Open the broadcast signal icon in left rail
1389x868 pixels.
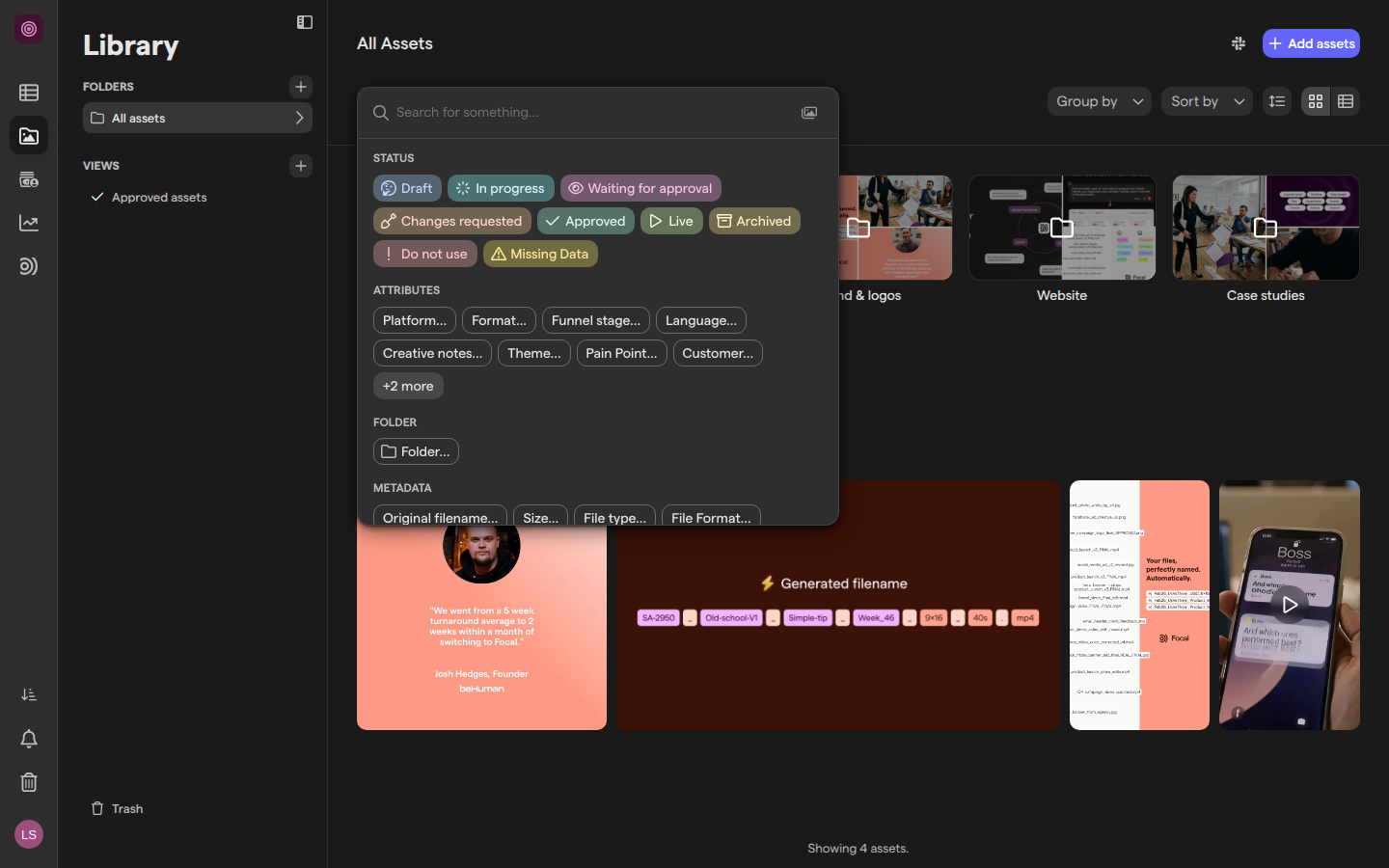pos(29,266)
